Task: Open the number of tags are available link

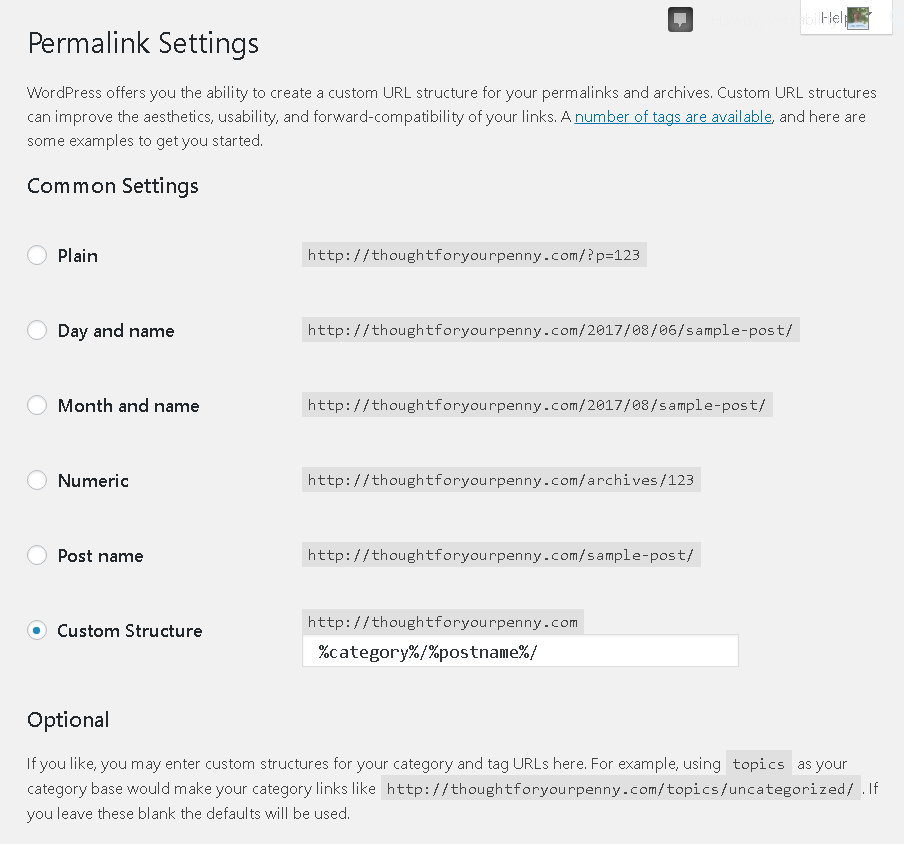Action: pyautogui.click(x=672, y=116)
